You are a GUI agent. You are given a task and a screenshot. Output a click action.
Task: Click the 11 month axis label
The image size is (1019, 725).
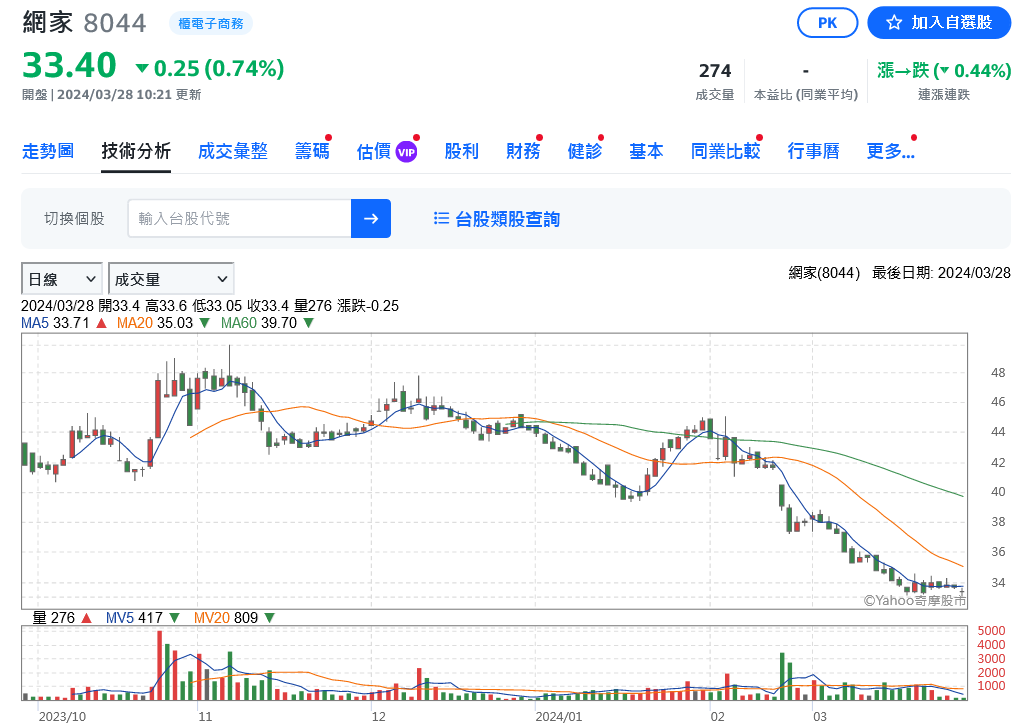pyautogui.click(x=205, y=717)
